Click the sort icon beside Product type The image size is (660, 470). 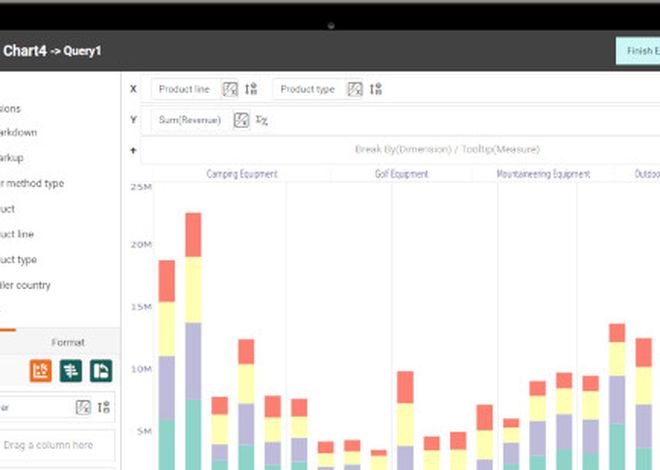[376, 89]
